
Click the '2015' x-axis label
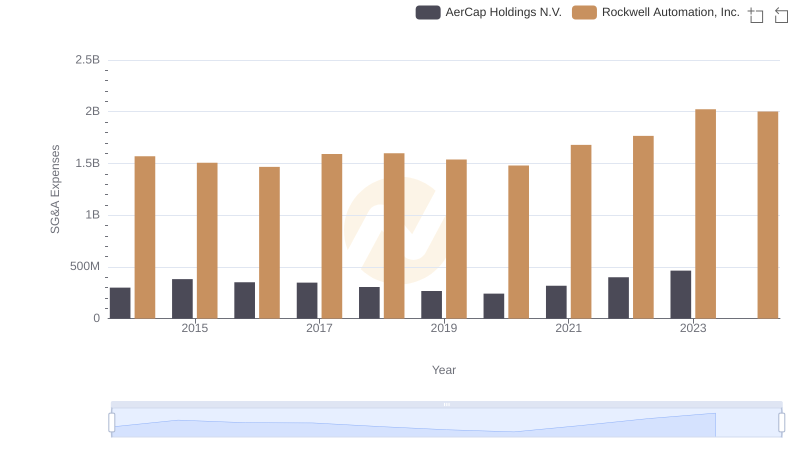click(x=194, y=328)
